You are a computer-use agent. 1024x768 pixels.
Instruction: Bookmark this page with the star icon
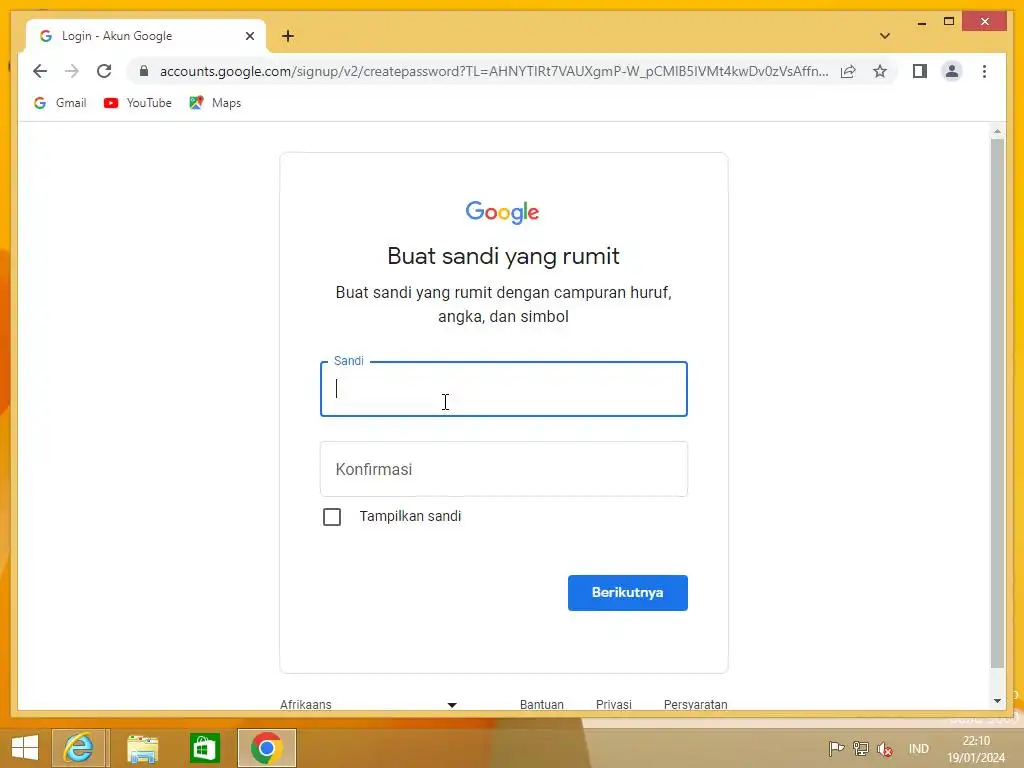880,71
